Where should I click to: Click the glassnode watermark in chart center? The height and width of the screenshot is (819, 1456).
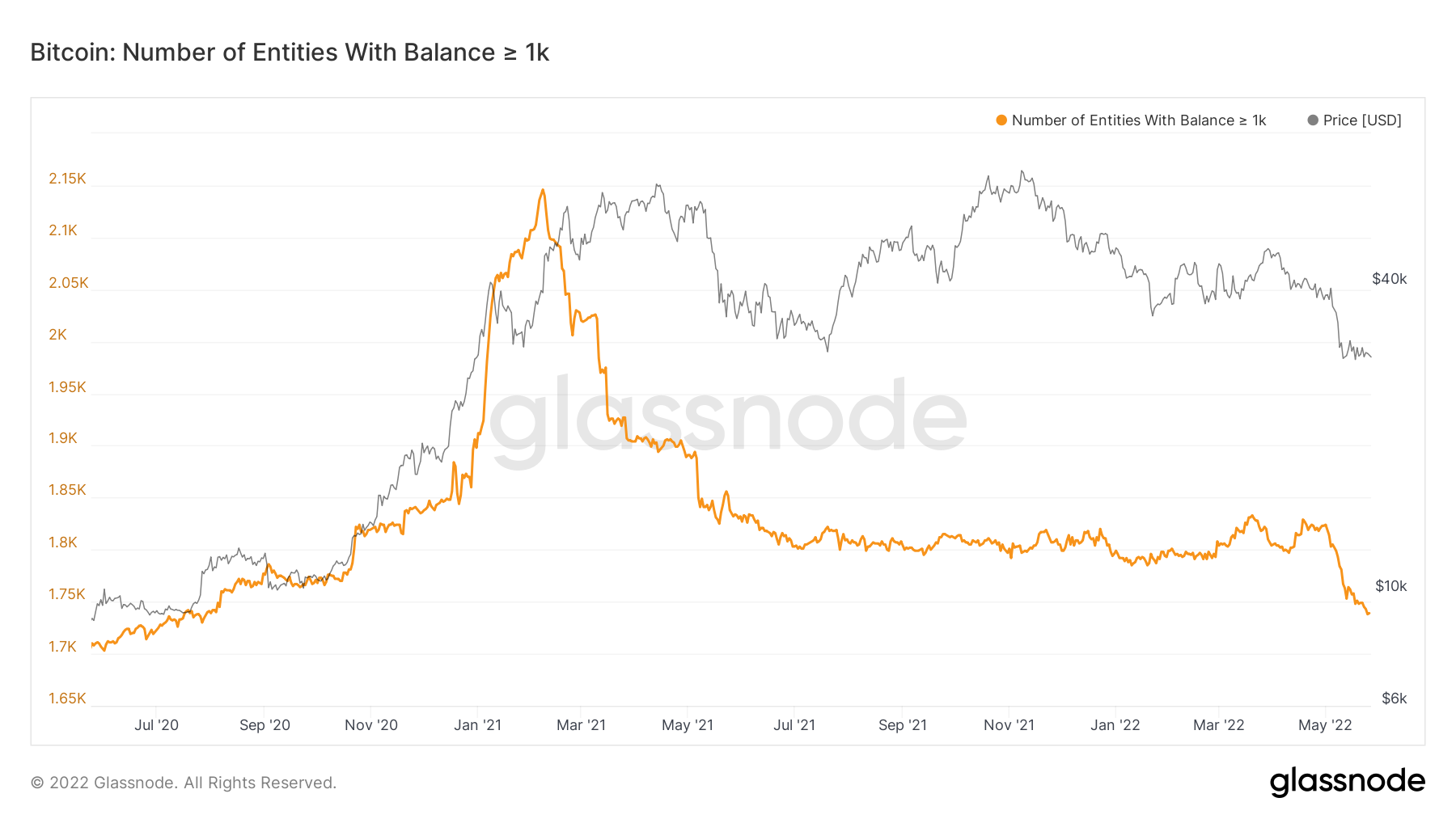tap(728, 418)
